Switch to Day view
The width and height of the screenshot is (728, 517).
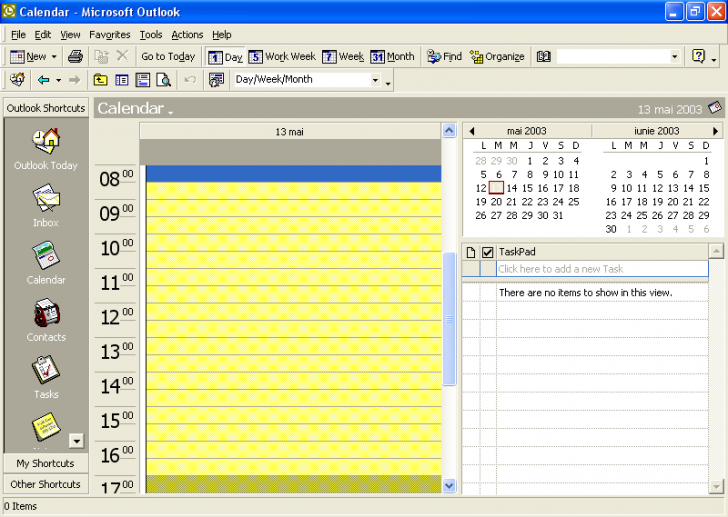tap(225, 57)
